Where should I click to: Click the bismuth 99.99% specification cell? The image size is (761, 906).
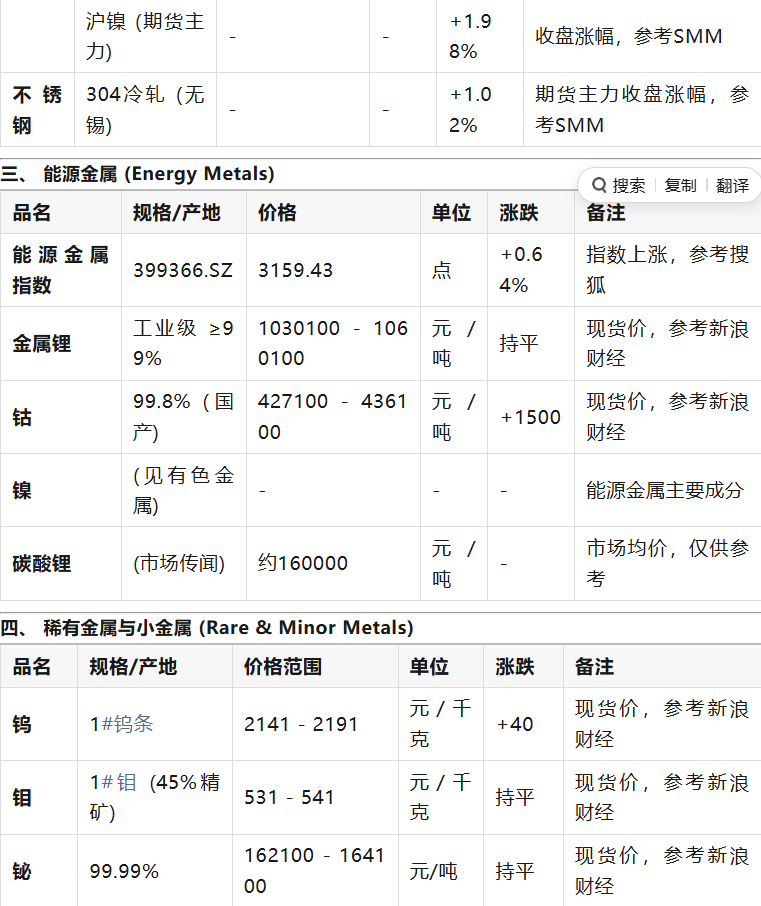point(124,871)
